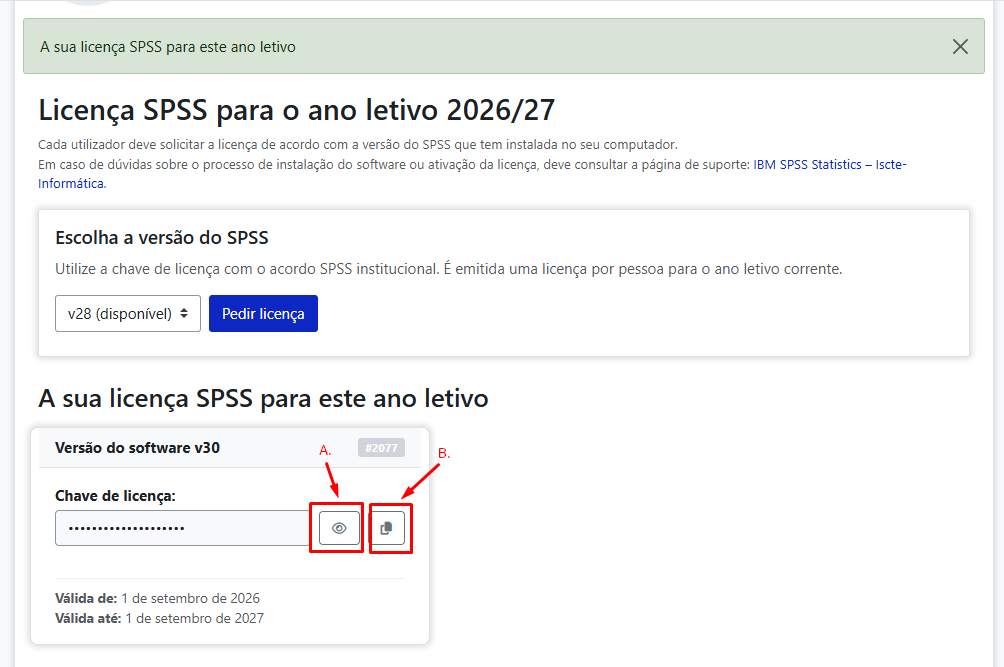Click the #2077 license badge

pyautogui.click(x=381, y=448)
